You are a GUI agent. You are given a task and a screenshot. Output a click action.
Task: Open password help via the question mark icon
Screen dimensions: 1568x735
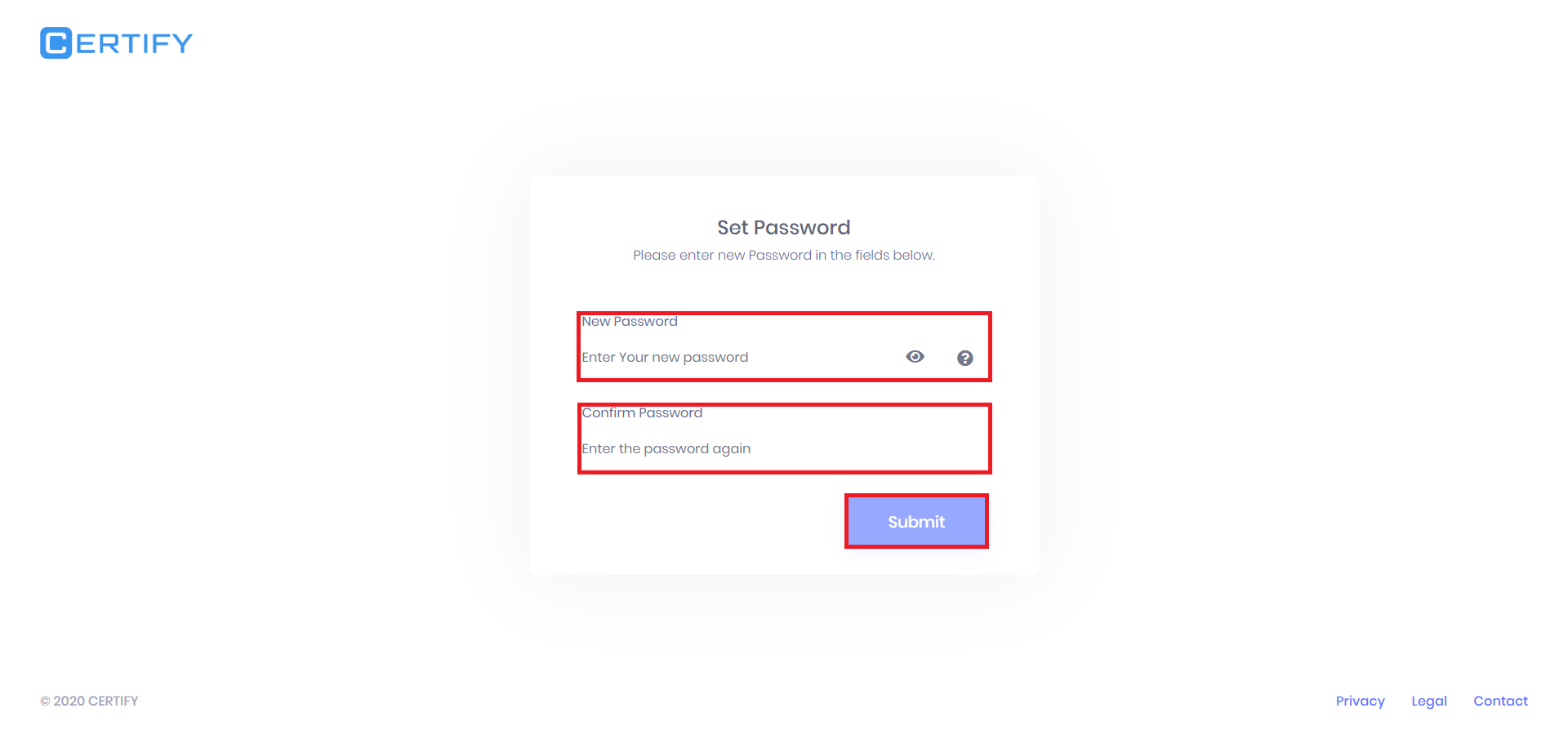click(x=964, y=358)
